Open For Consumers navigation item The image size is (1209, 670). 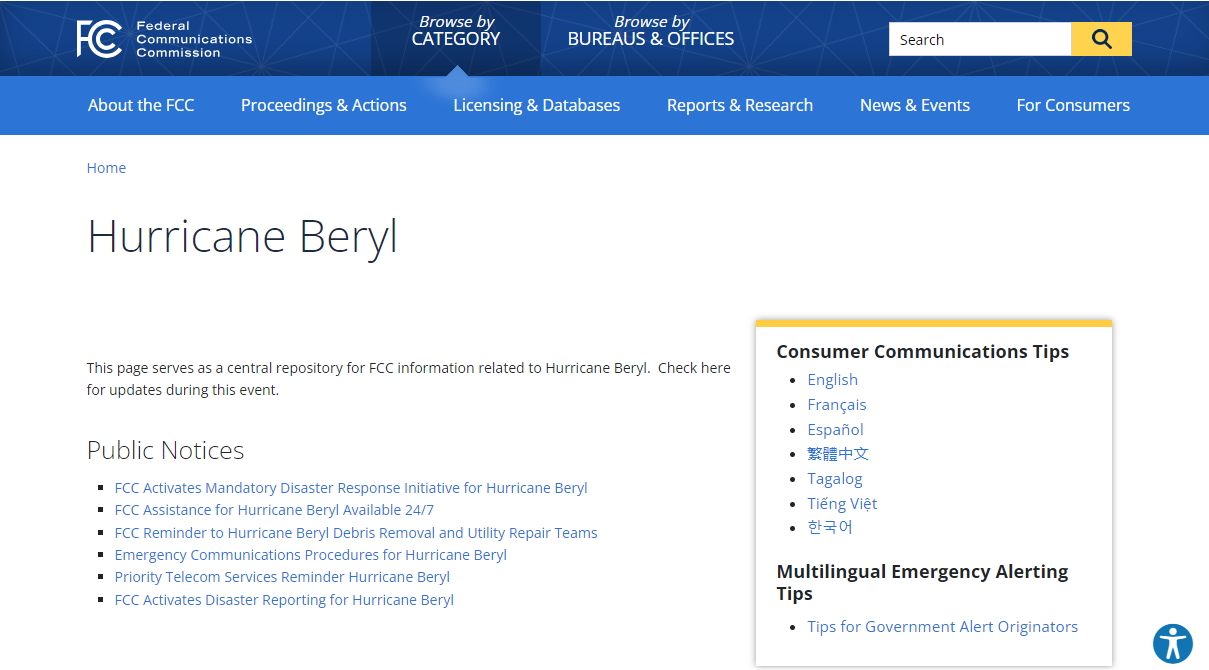point(1073,105)
